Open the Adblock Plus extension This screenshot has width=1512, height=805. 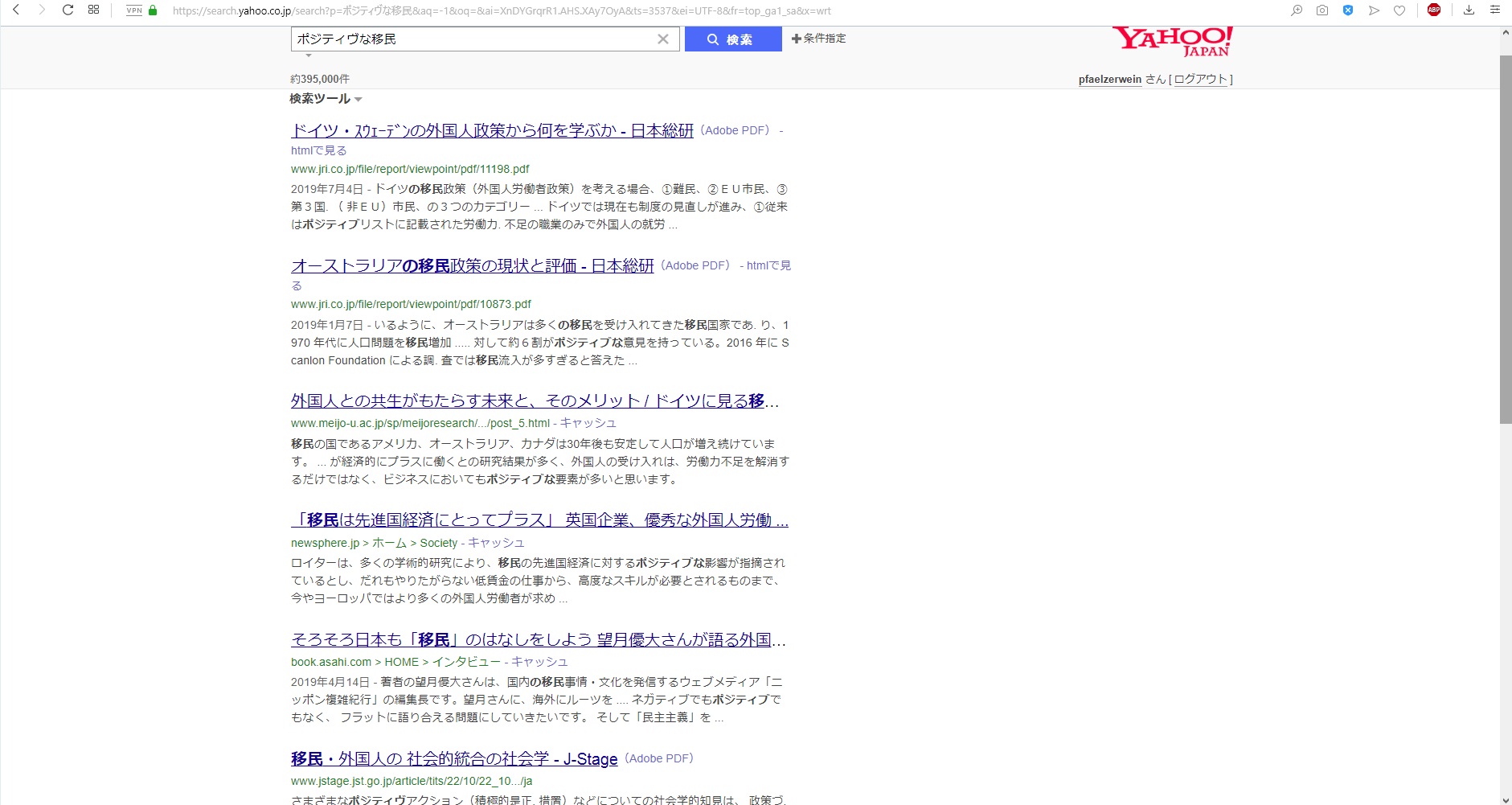click(x=1434, y=10)
